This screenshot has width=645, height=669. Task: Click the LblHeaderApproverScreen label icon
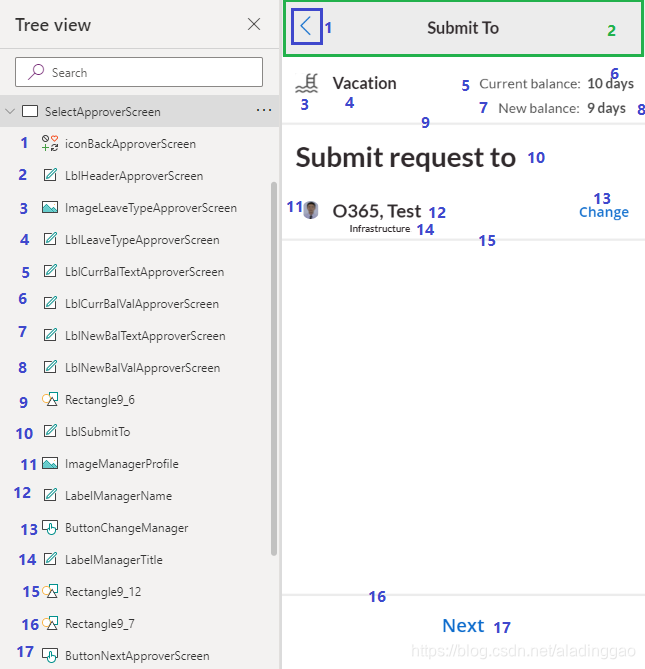click(x=50, y=175)
